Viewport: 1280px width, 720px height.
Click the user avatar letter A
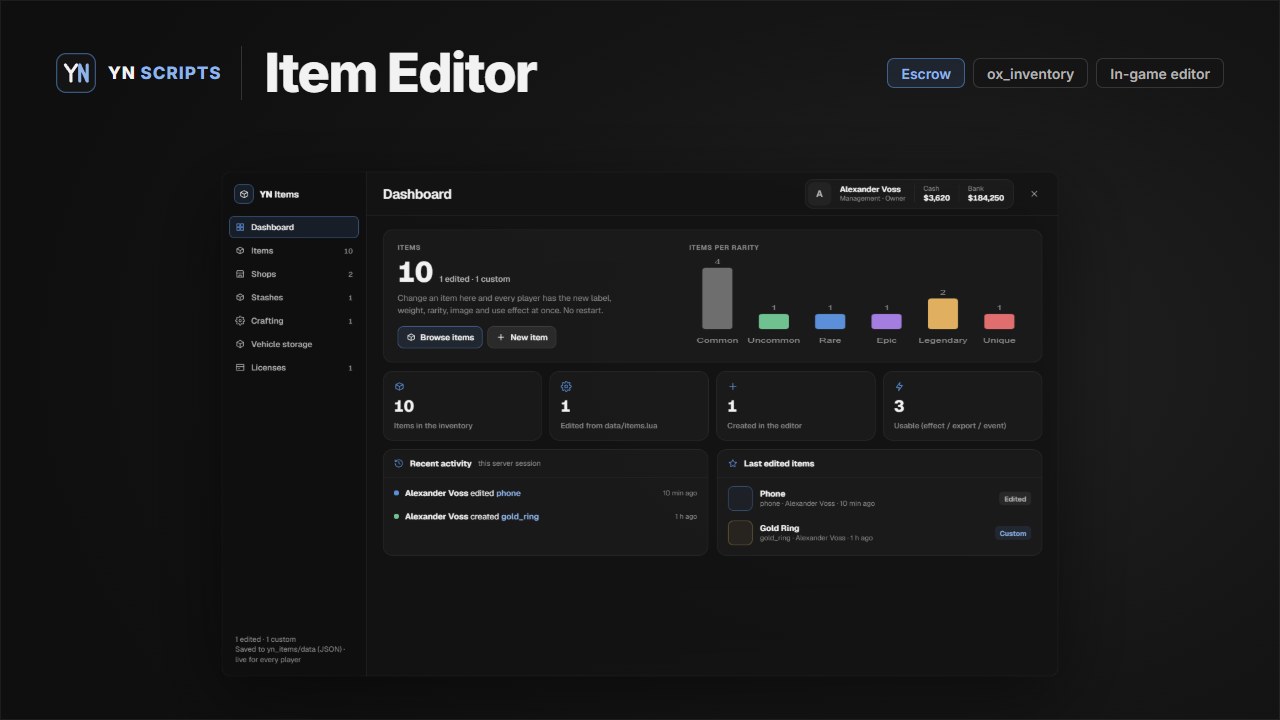click(x=820, y=194)
